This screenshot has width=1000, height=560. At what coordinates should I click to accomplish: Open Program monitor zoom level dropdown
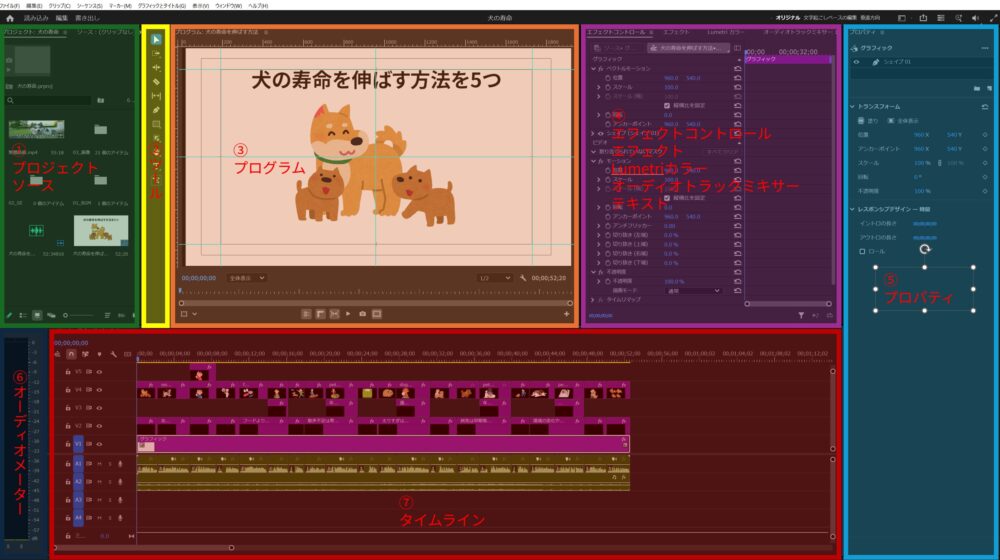point(247,278)
